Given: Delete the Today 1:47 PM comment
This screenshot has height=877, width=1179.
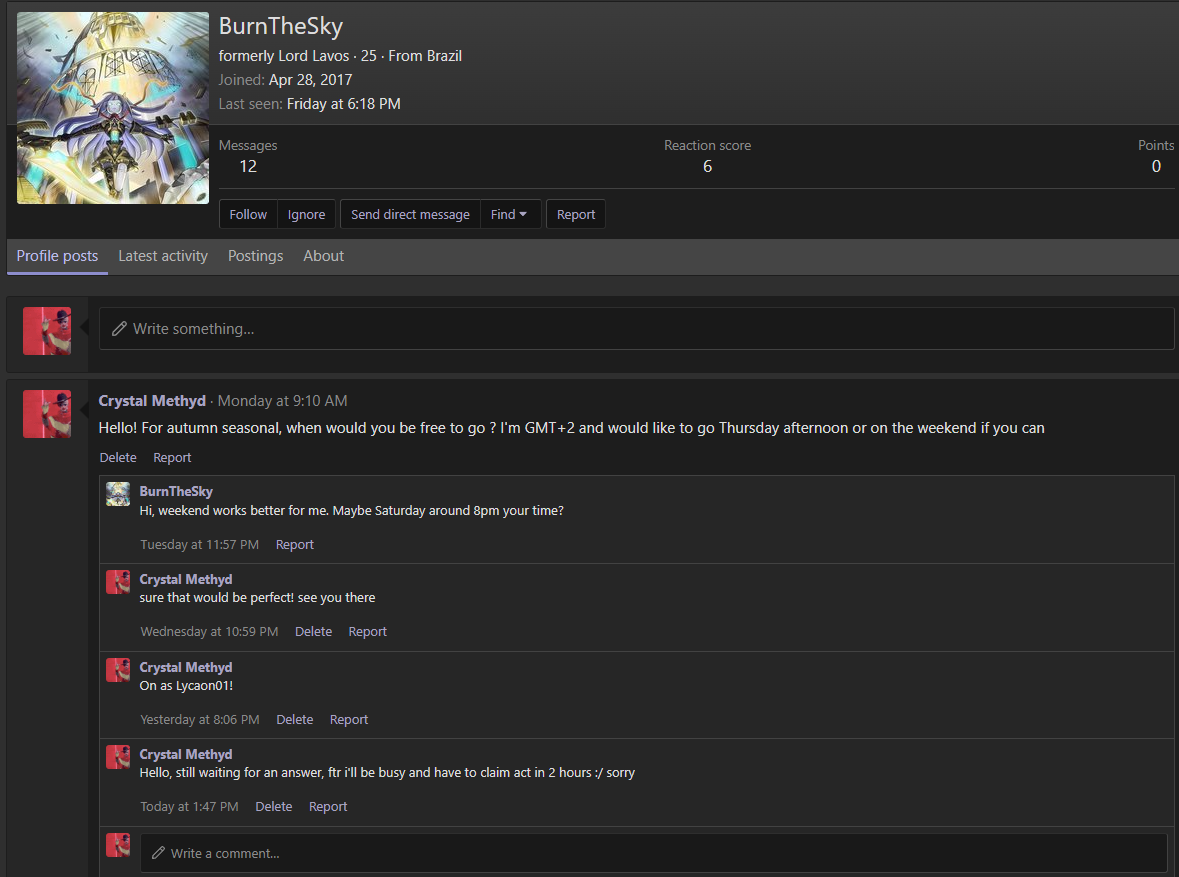Looking at the screenshot, I should coord(274,806).
